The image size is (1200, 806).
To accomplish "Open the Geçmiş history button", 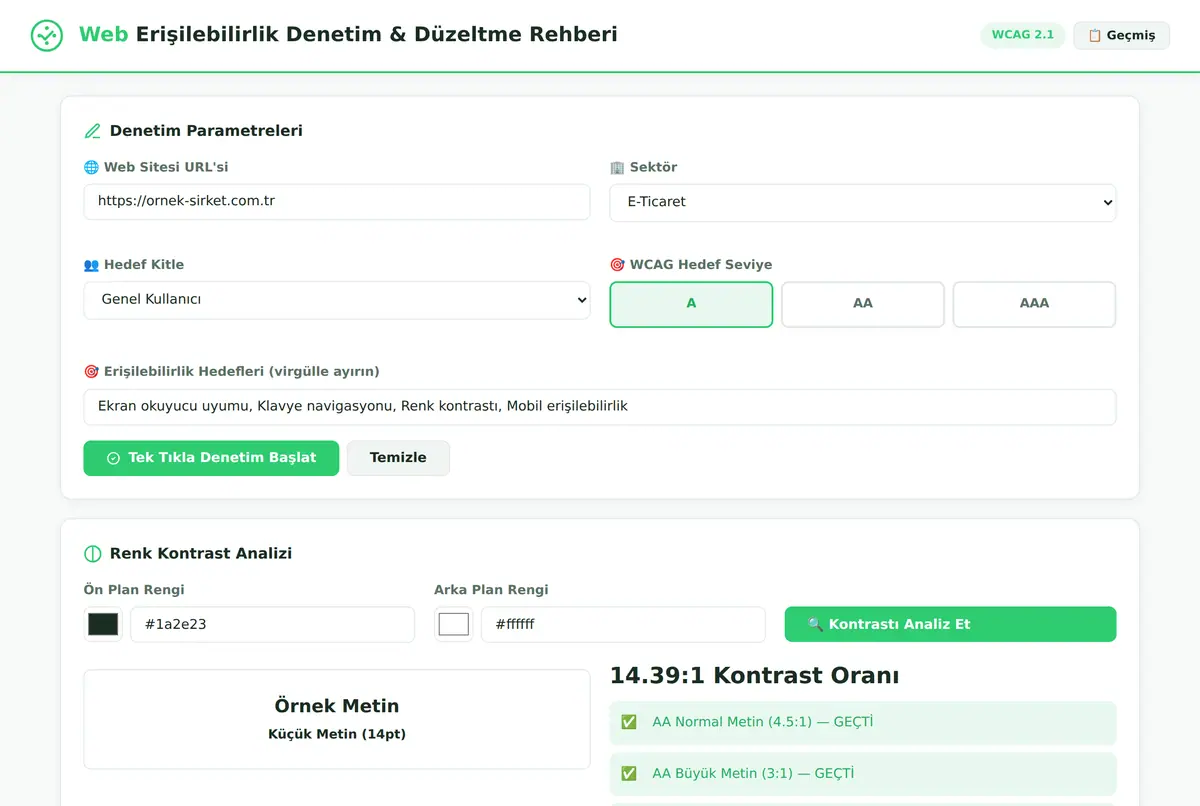I will pos(1121,36).
